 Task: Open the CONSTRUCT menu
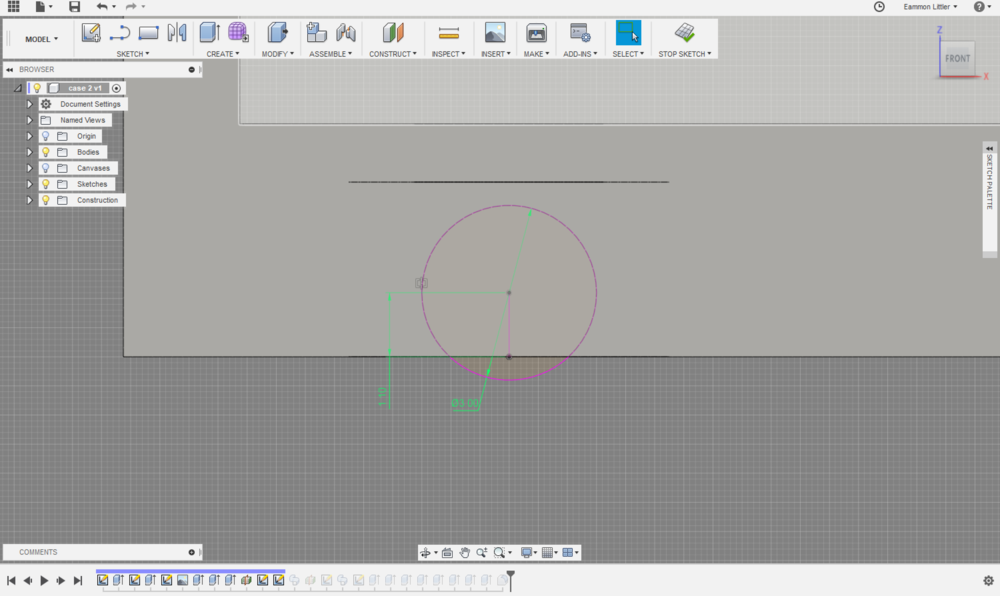(x=393, y=54)
